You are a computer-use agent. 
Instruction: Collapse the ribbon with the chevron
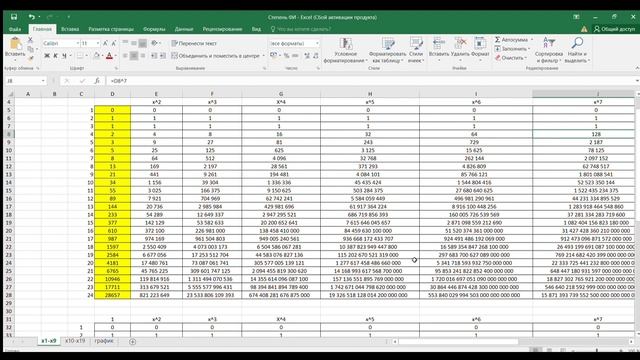637,68
